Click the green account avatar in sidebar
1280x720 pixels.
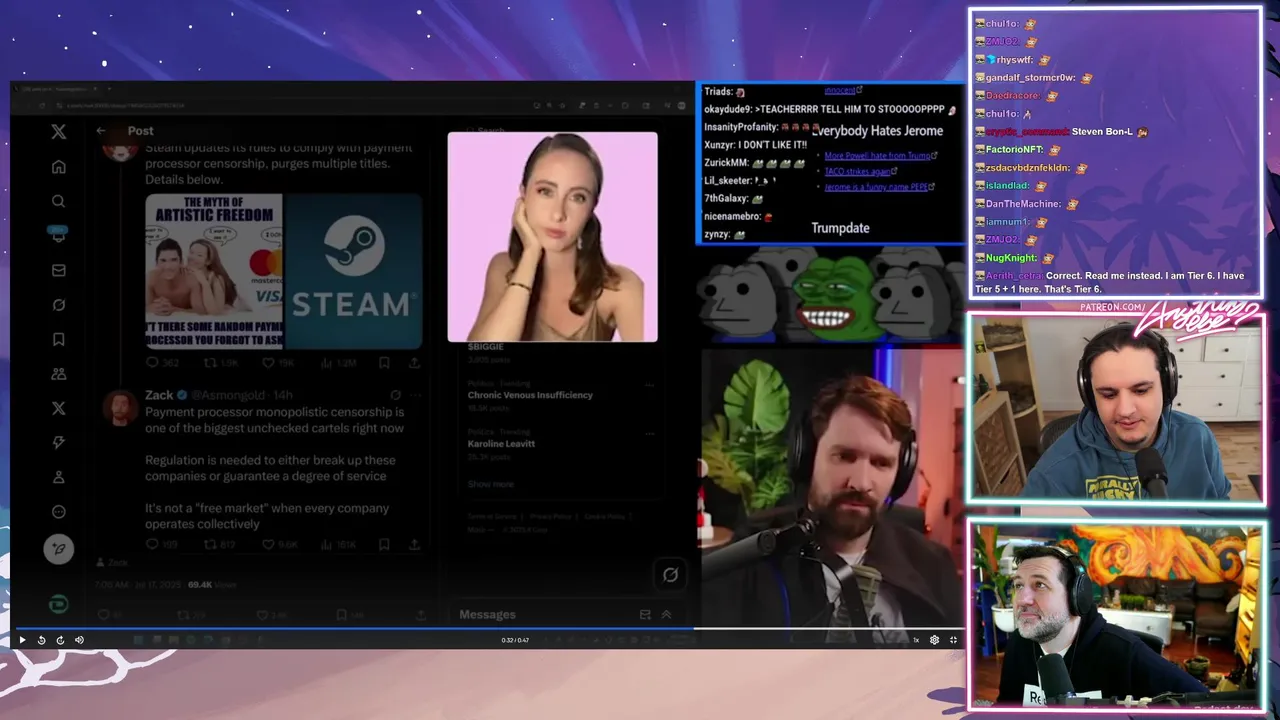(59, 604)
